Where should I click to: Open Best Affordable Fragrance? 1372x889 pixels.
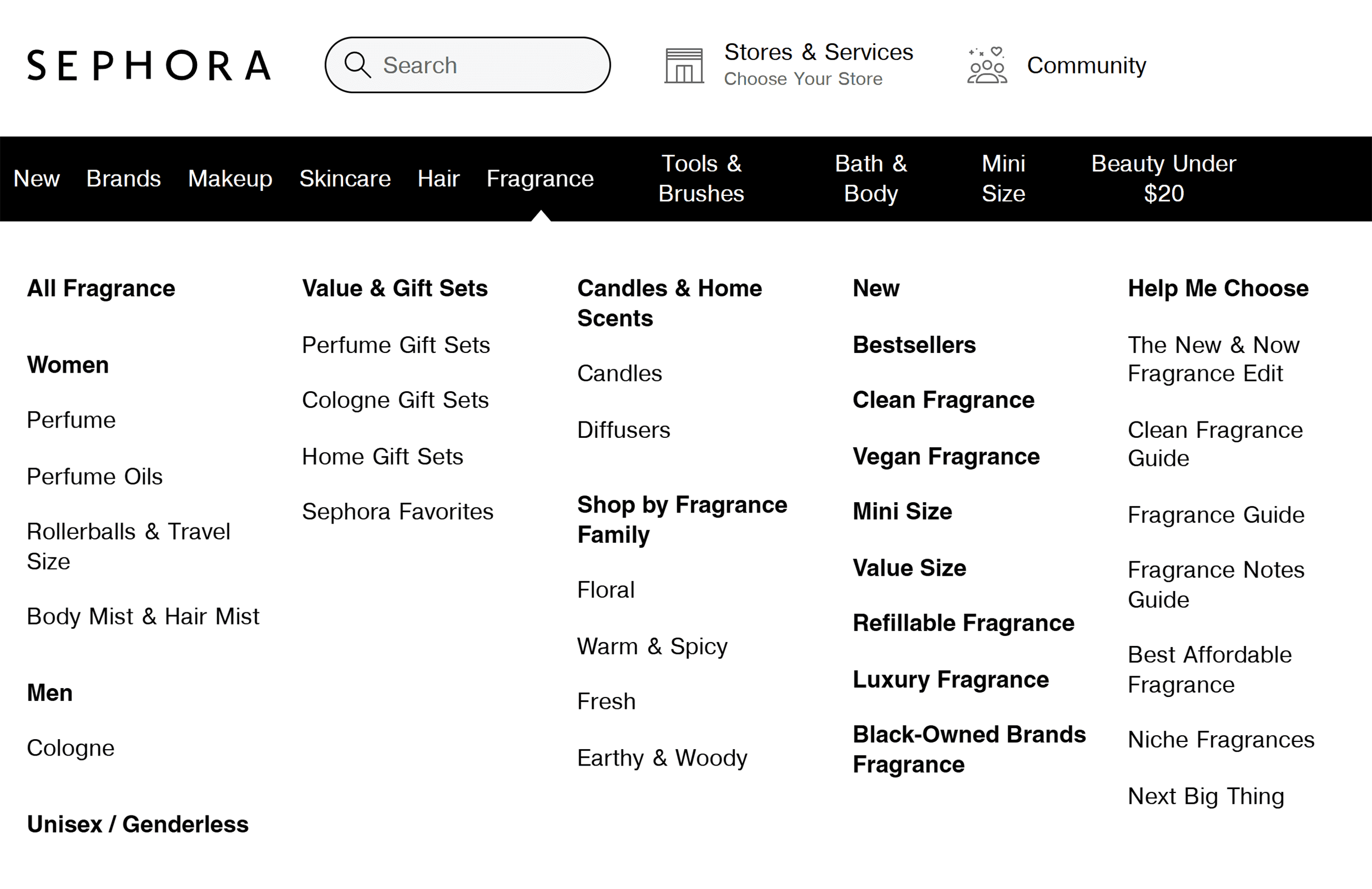click(x=1210, y=670)
